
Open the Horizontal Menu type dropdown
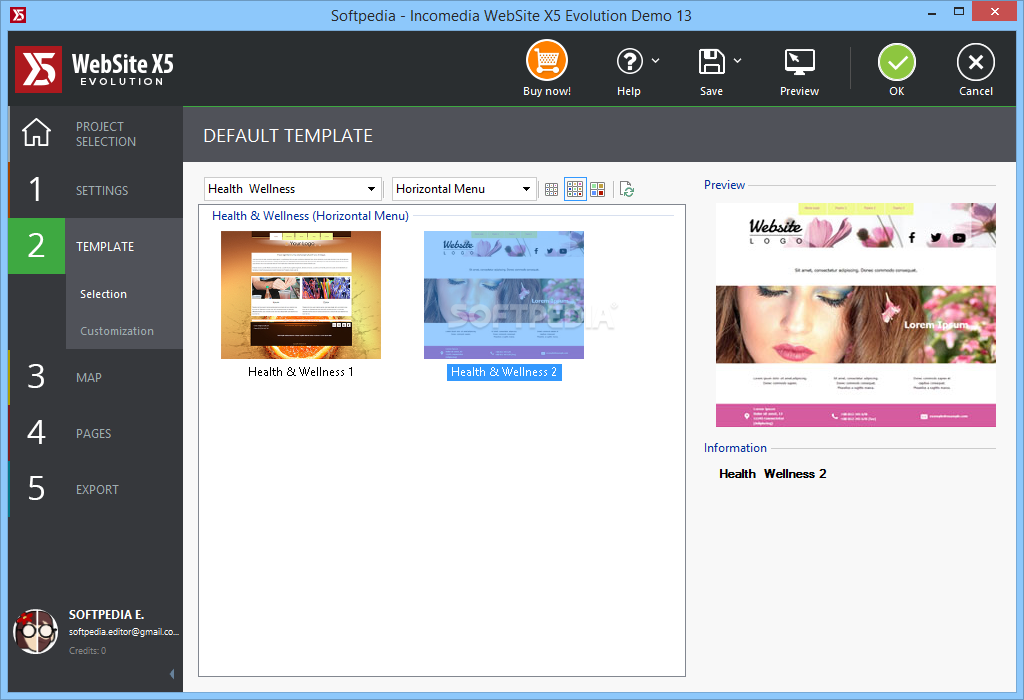pyautogui.click(x=464, y=189)
